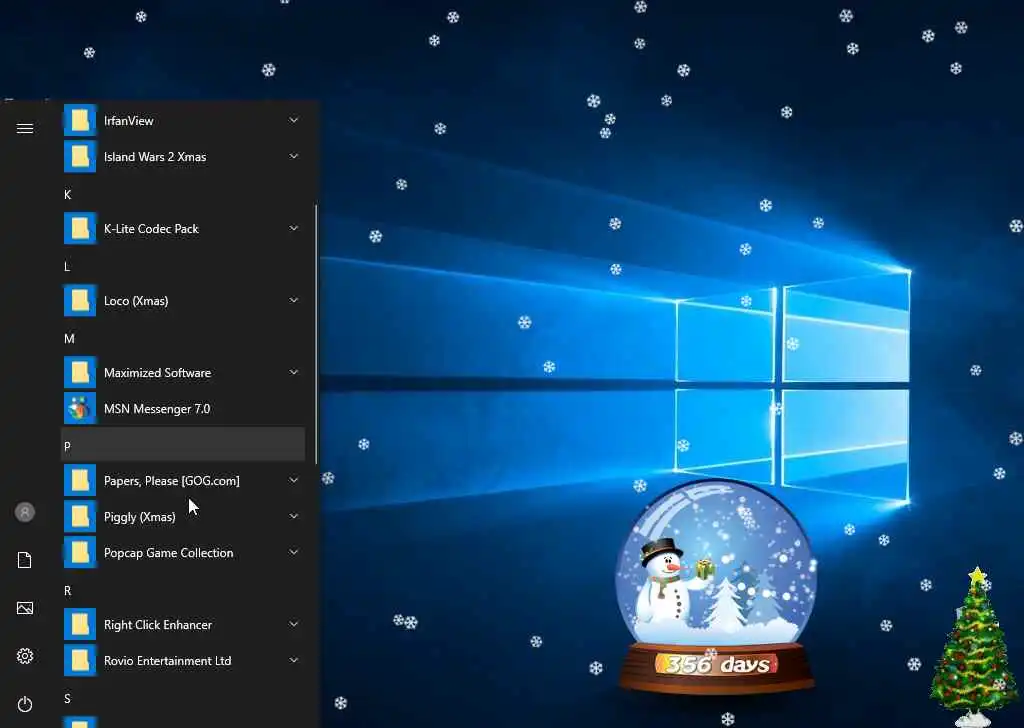The height and width of the screenshot is (728, 1024).
Task: Click the Maximized Software folder icon
Action: pyautogui.click(x=80, y=372)
